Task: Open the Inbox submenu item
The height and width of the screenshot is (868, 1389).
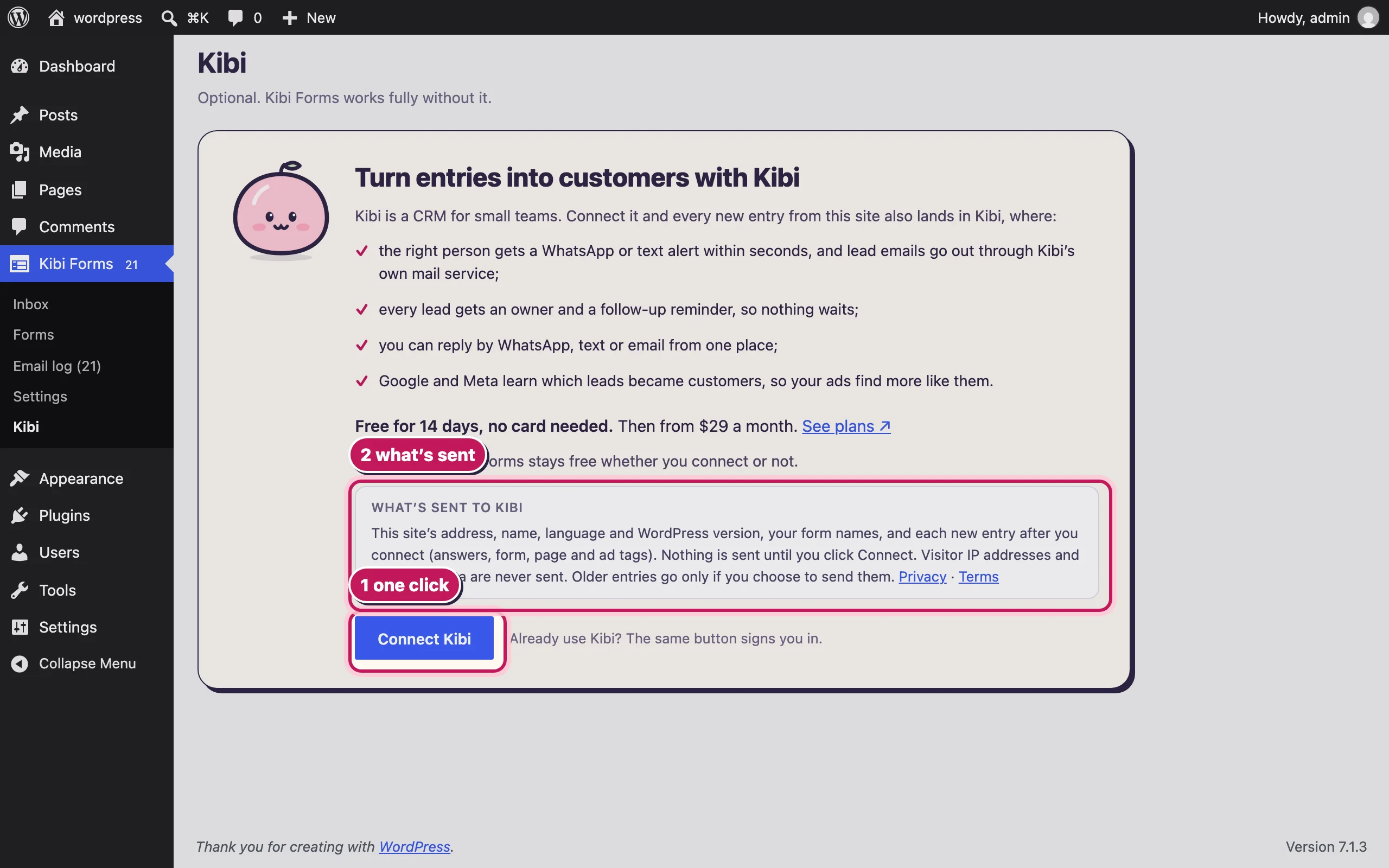Action: (31, 304)
